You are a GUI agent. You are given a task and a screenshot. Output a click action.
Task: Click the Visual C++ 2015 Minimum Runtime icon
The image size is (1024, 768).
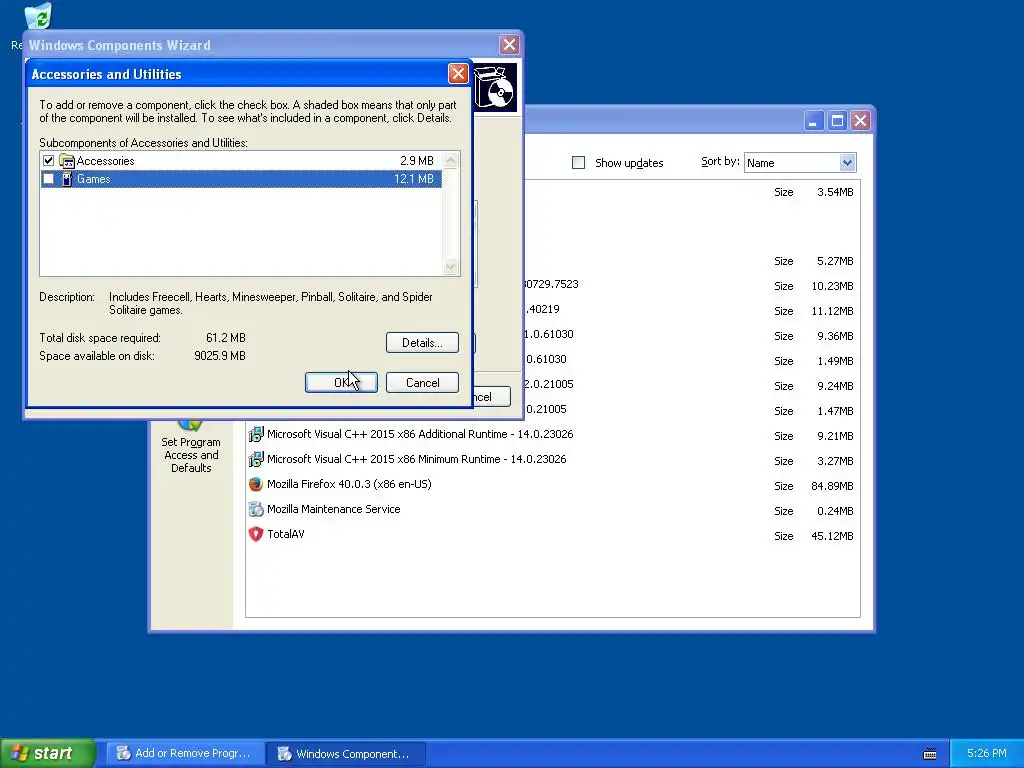tap(255, 459)
